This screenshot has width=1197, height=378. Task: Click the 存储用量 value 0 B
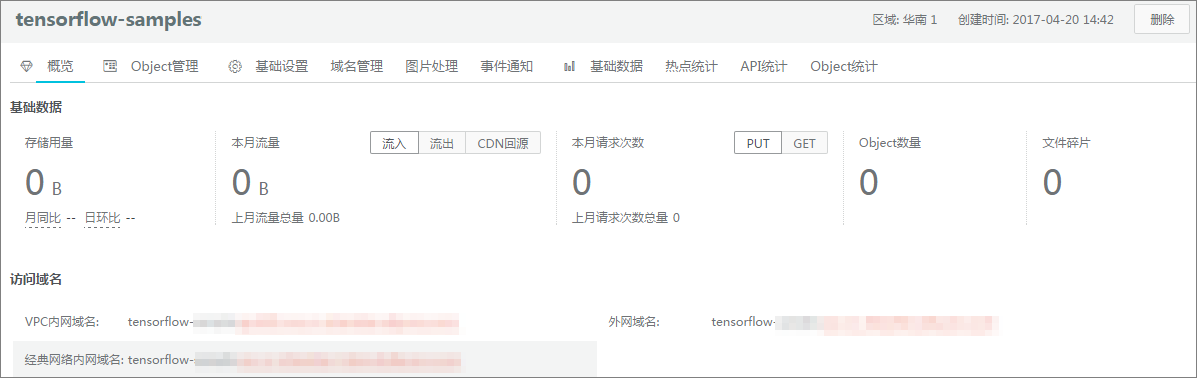pos(44,183)
